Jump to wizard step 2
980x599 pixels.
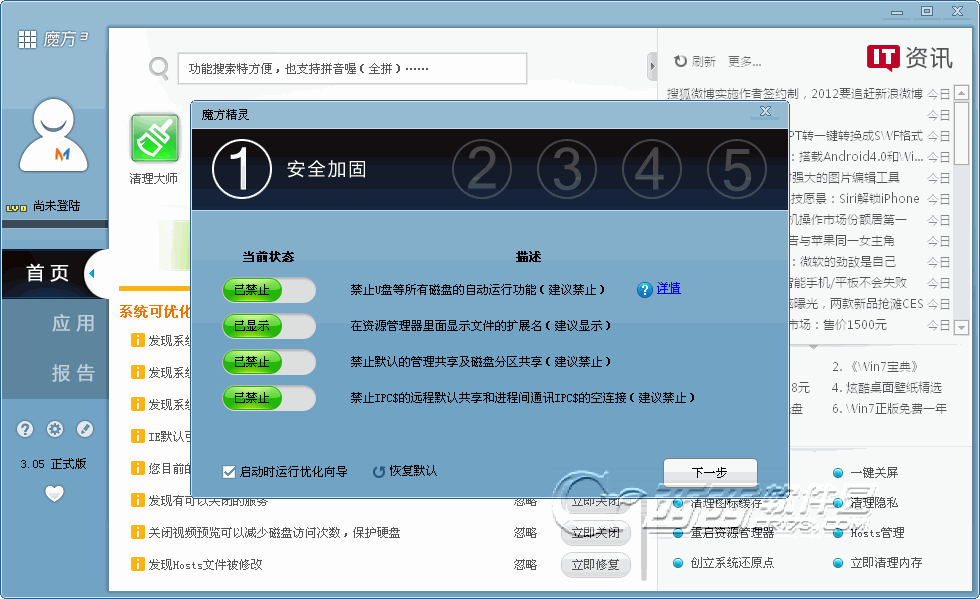(x=482, y=169)
